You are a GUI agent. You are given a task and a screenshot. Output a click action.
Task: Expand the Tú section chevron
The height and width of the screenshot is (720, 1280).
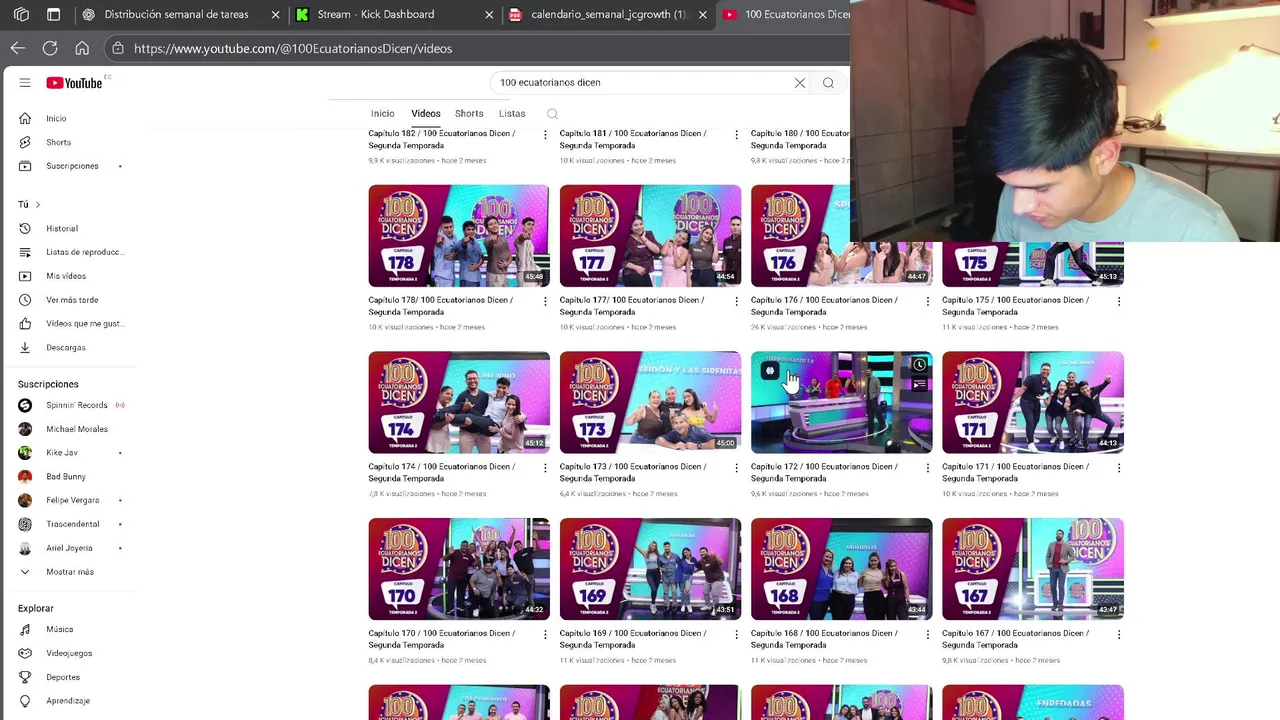38,205
